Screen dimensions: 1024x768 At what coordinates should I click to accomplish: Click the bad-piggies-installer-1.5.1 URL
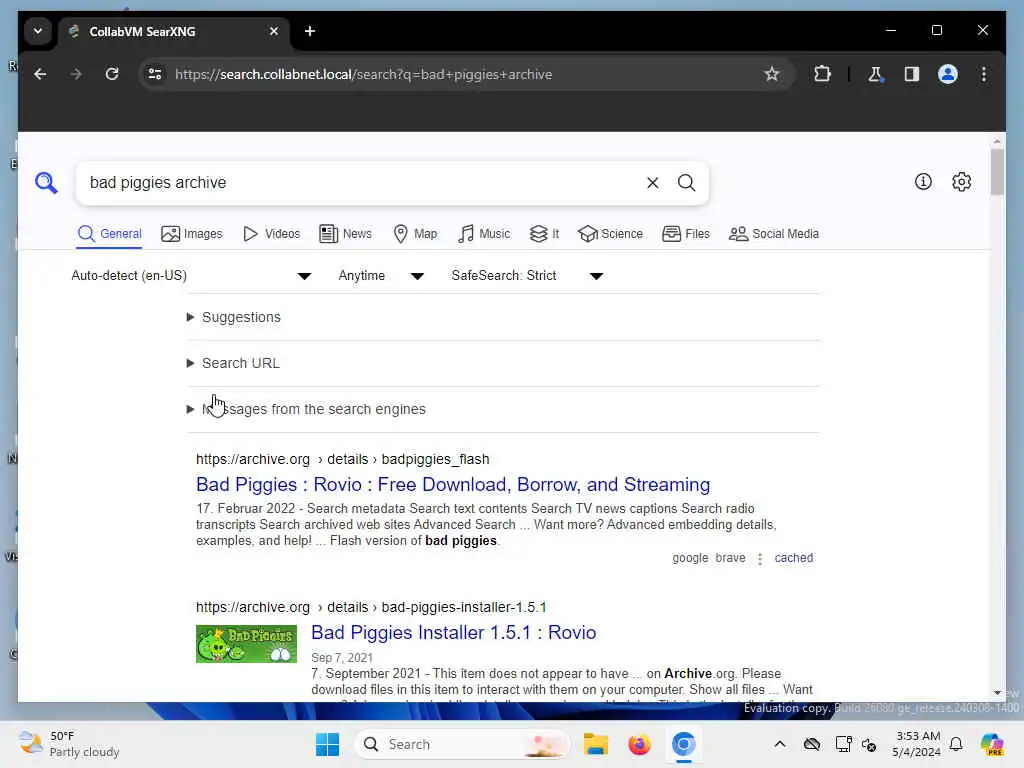click(x=371, y=607)
